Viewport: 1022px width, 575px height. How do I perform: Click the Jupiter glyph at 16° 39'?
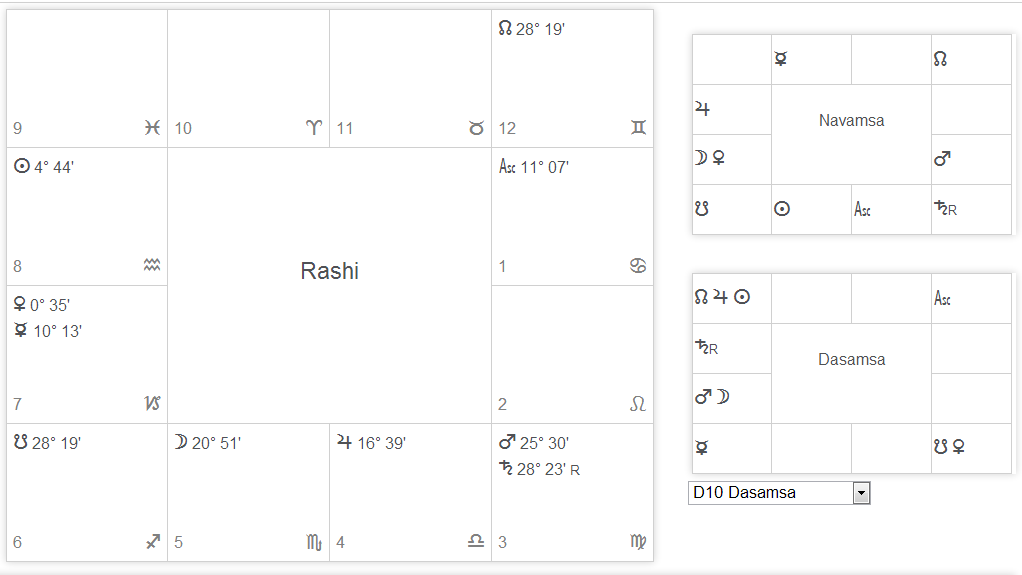pos(344,443)
